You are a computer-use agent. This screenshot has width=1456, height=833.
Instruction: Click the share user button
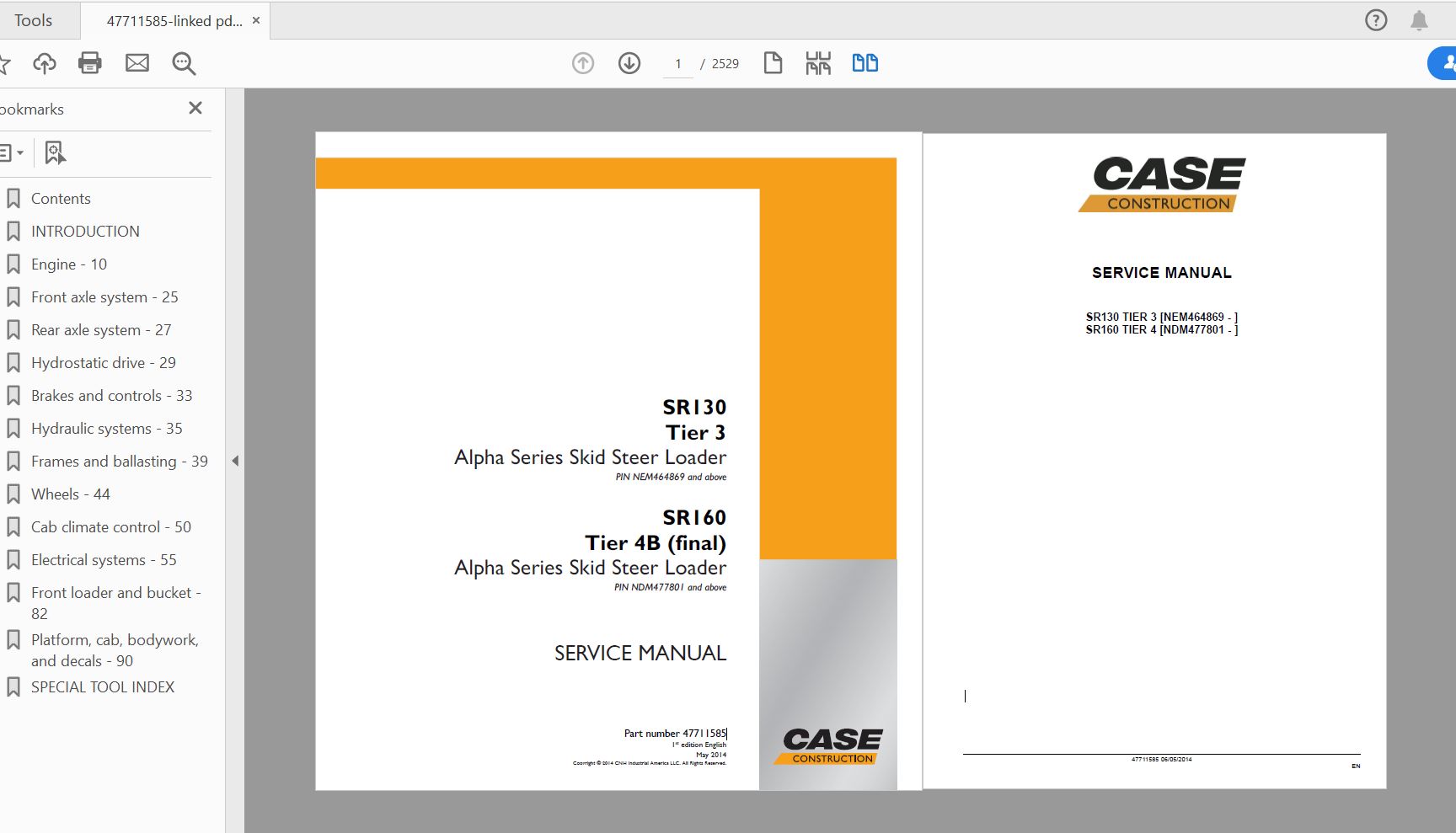1443,63
